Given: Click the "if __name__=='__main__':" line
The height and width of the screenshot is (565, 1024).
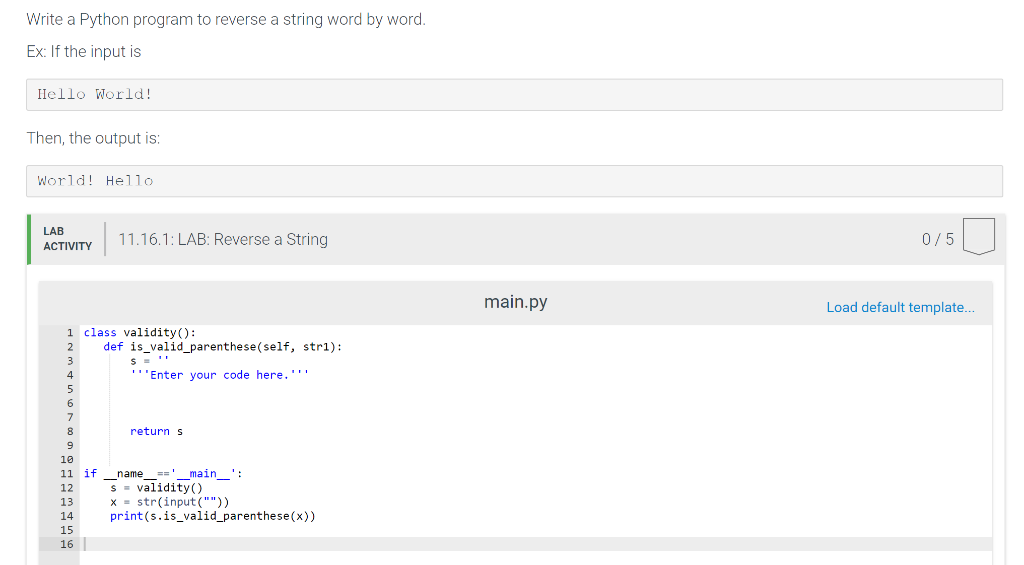Looking at the screenshot, I should coord(163,474).
